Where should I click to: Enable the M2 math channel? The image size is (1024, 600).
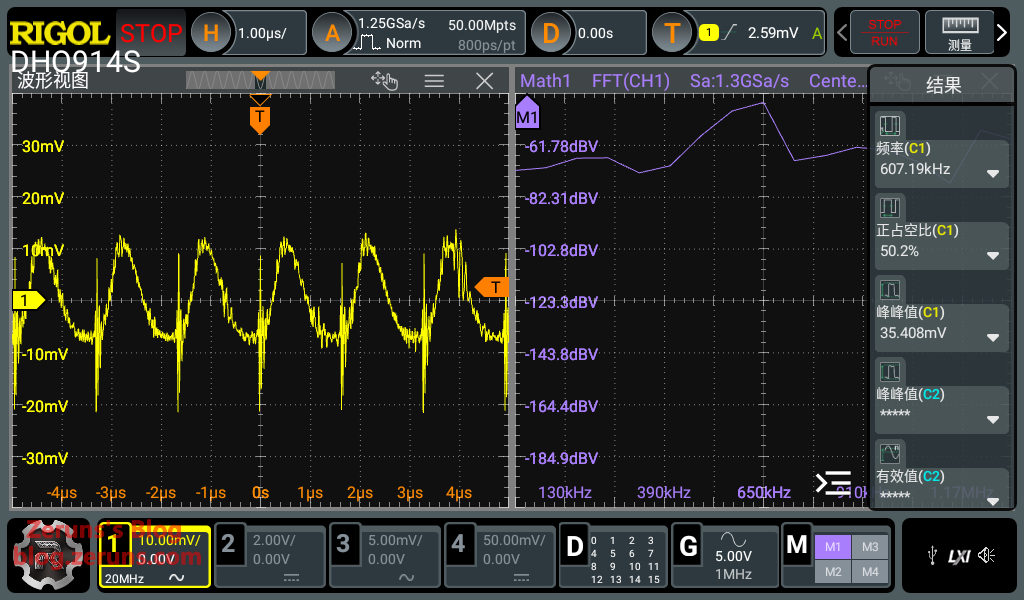(833, 571)
